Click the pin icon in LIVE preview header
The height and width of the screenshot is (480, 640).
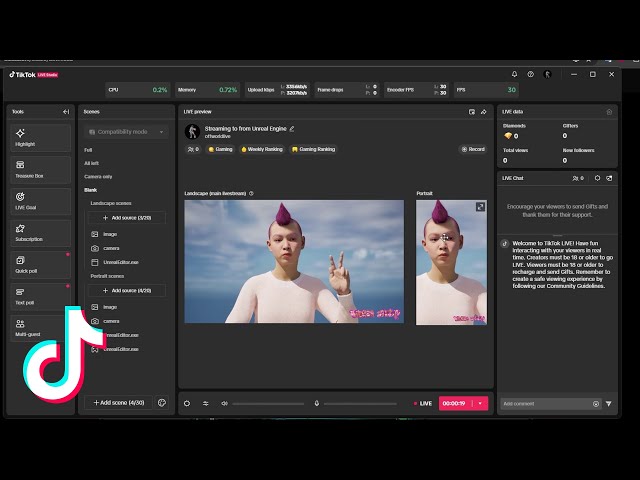[484, 111]
